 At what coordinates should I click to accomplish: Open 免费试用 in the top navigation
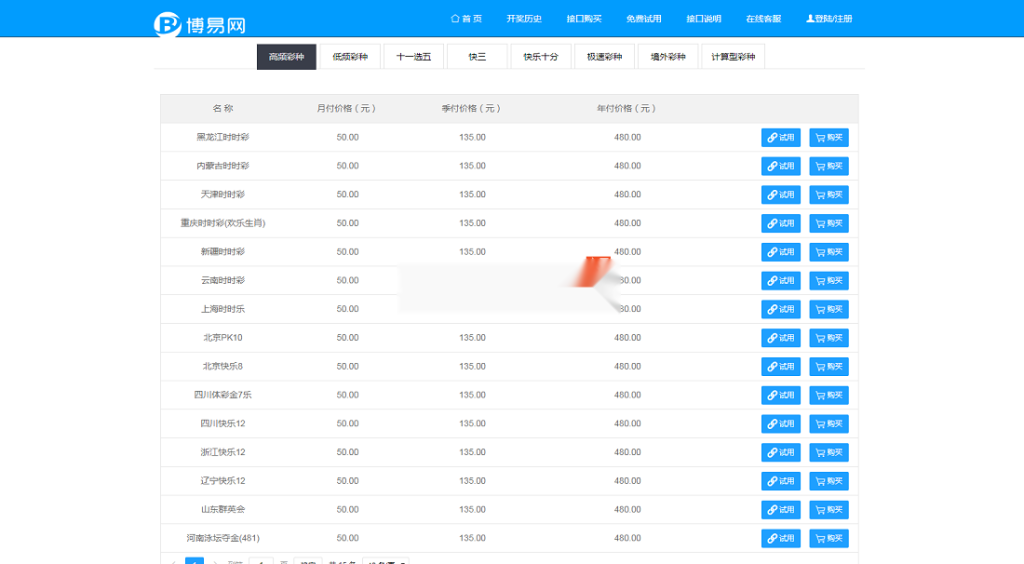[x=644, y=19]
